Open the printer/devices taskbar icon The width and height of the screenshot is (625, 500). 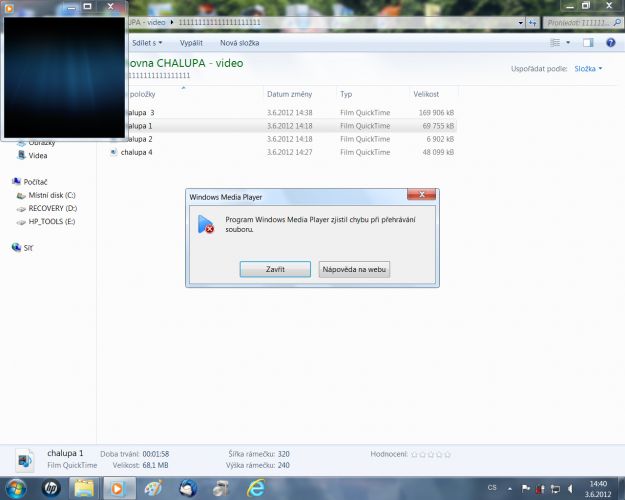tap(221, 488)
